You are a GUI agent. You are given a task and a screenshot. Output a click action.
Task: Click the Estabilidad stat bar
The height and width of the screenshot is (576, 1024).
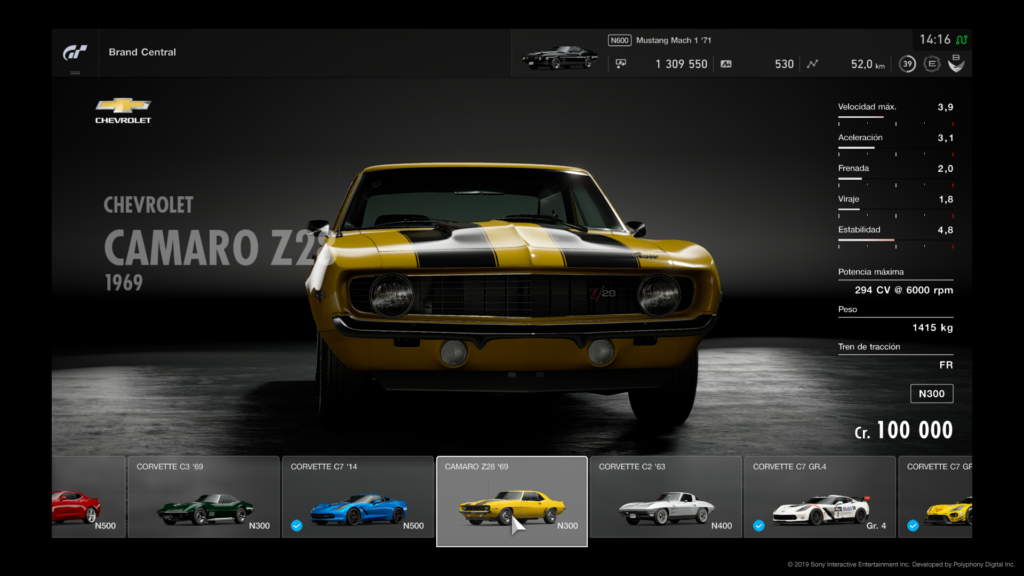(895, 241)
